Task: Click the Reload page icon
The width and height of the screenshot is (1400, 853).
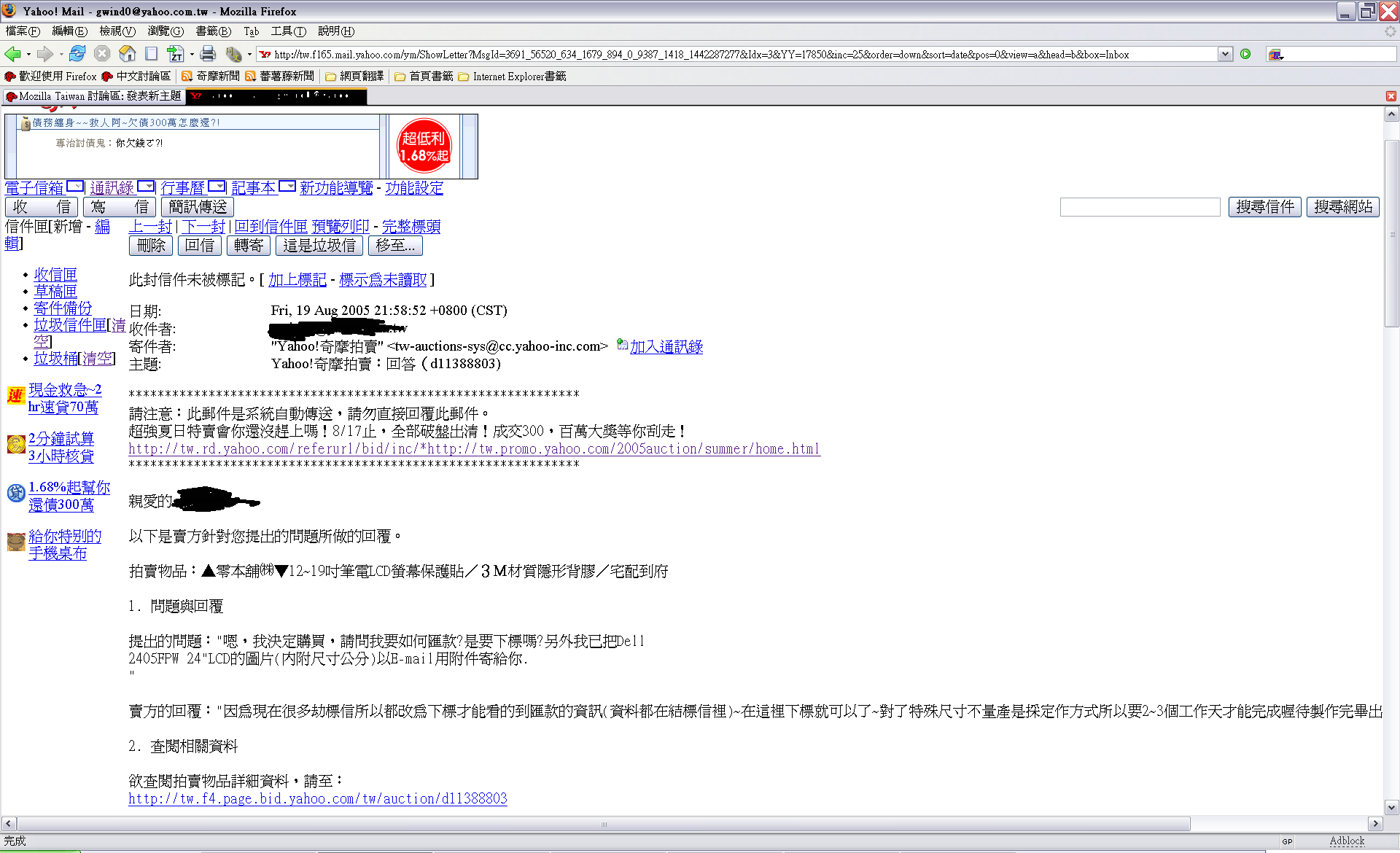Action: click(x=77, y=54)
